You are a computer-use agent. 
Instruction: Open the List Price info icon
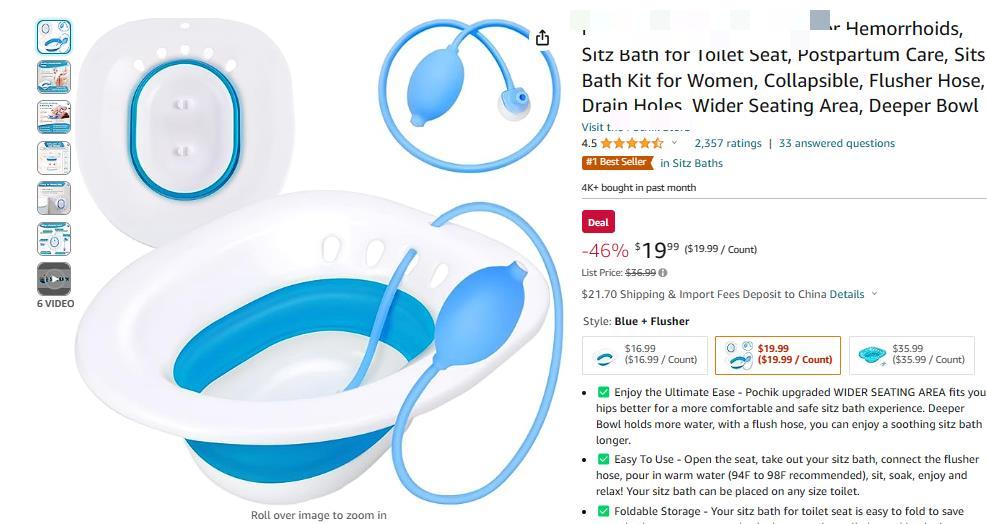pos(663,273)
